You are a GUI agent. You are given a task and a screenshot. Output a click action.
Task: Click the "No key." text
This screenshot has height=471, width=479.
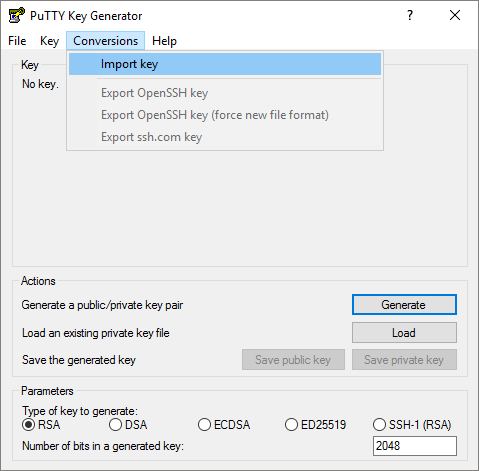tap(40, 84)
